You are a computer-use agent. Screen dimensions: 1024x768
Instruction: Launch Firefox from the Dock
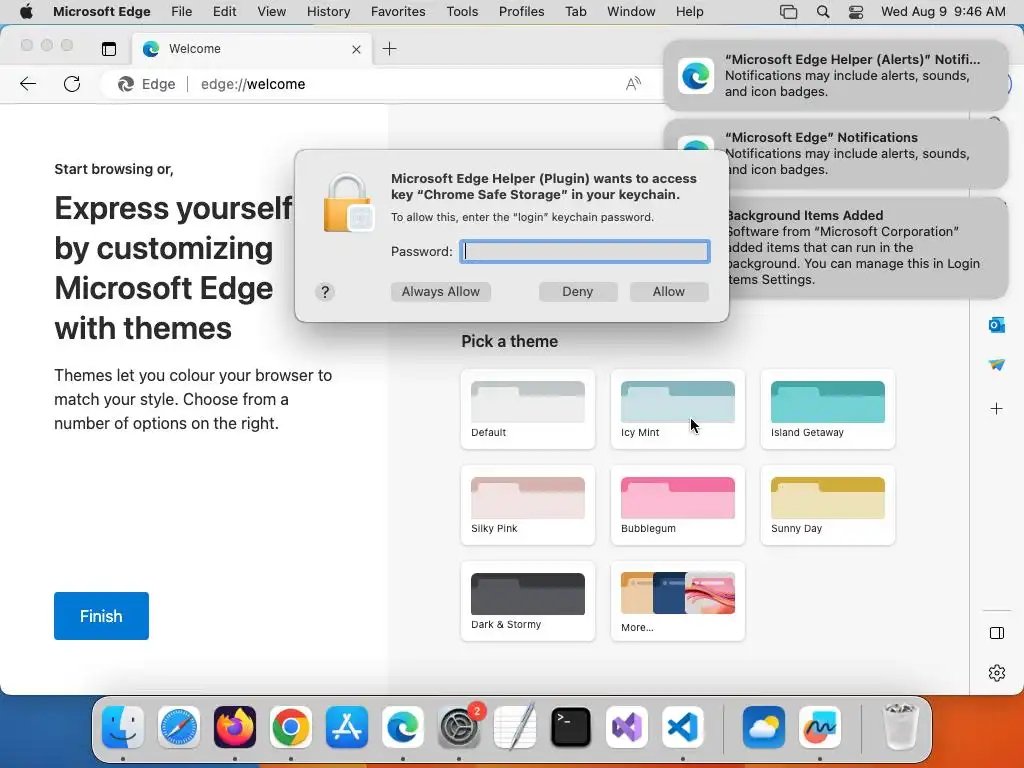(235, 727)
